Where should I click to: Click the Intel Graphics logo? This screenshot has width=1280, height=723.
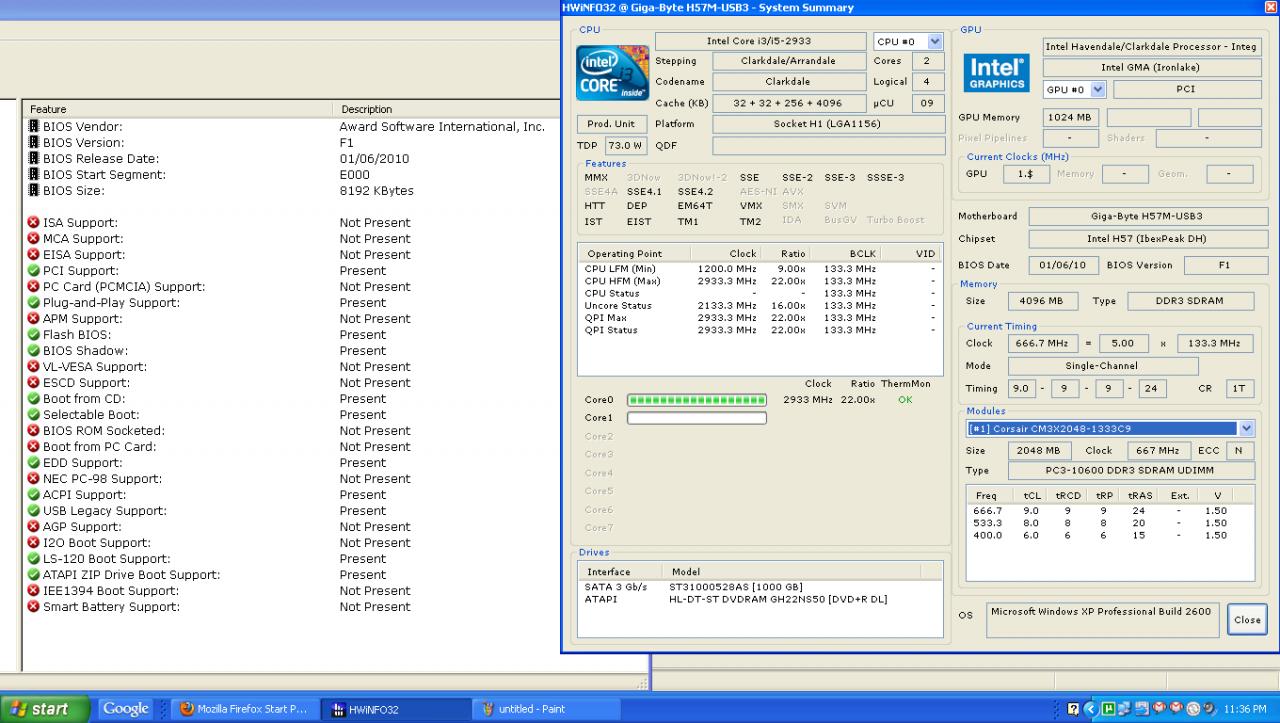pos(997,72)
